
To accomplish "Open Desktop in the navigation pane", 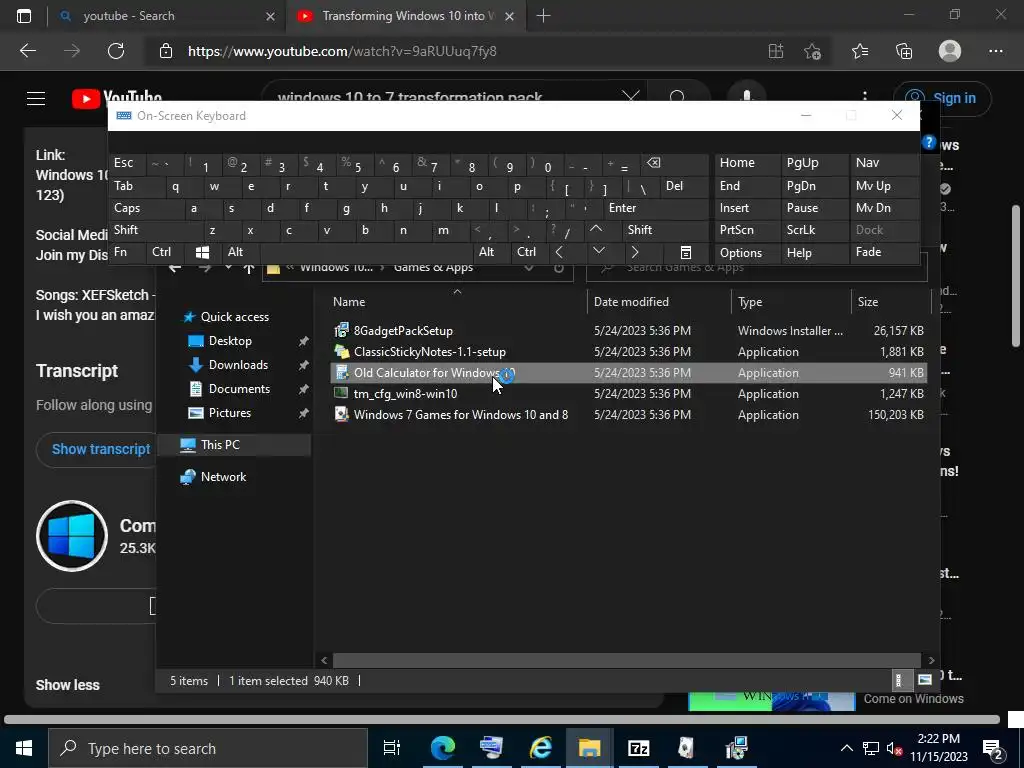I will (230, 341).
